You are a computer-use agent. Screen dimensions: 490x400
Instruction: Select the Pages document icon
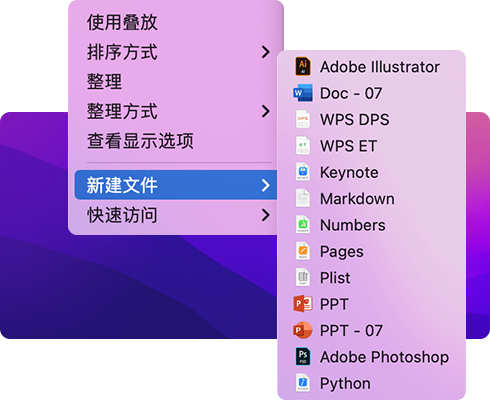[303, 251]
